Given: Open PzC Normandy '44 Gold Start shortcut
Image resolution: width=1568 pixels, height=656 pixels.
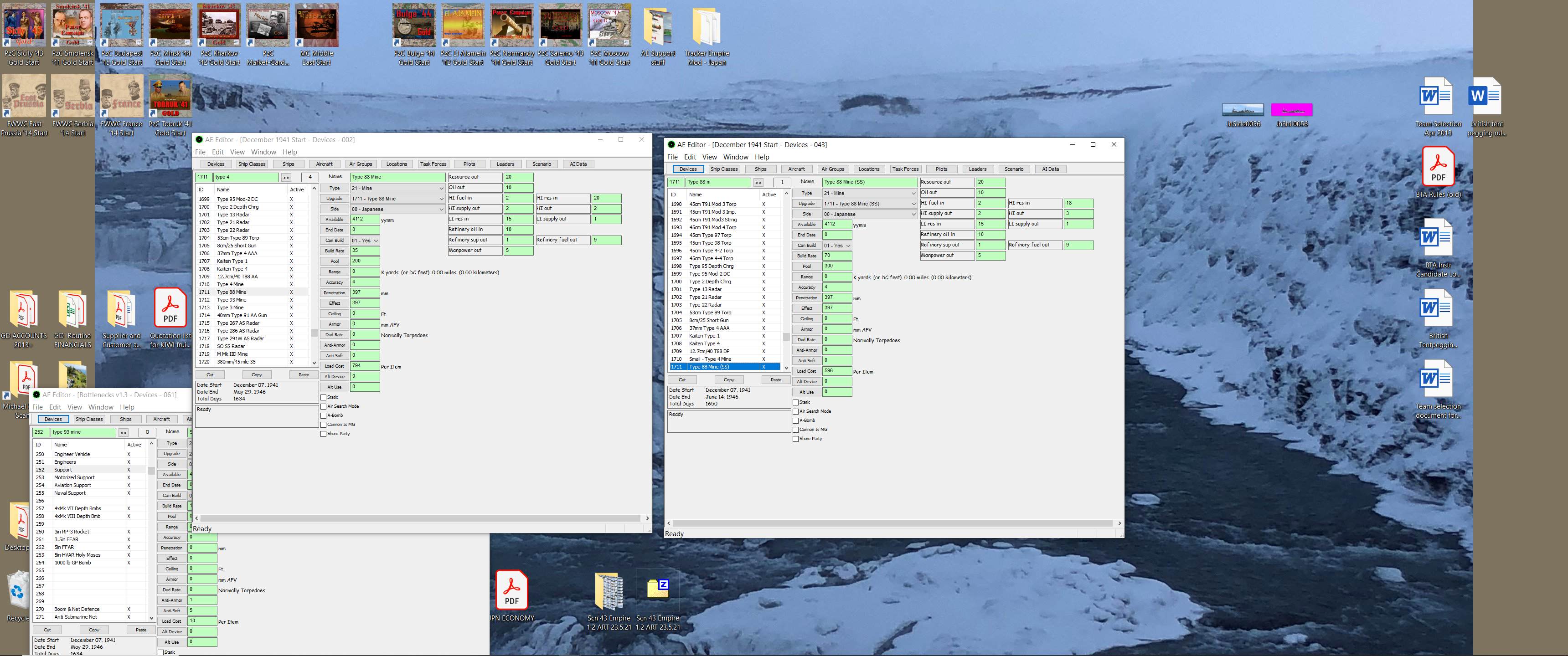Looking at the screenshot, I should (x=512, y=35).
